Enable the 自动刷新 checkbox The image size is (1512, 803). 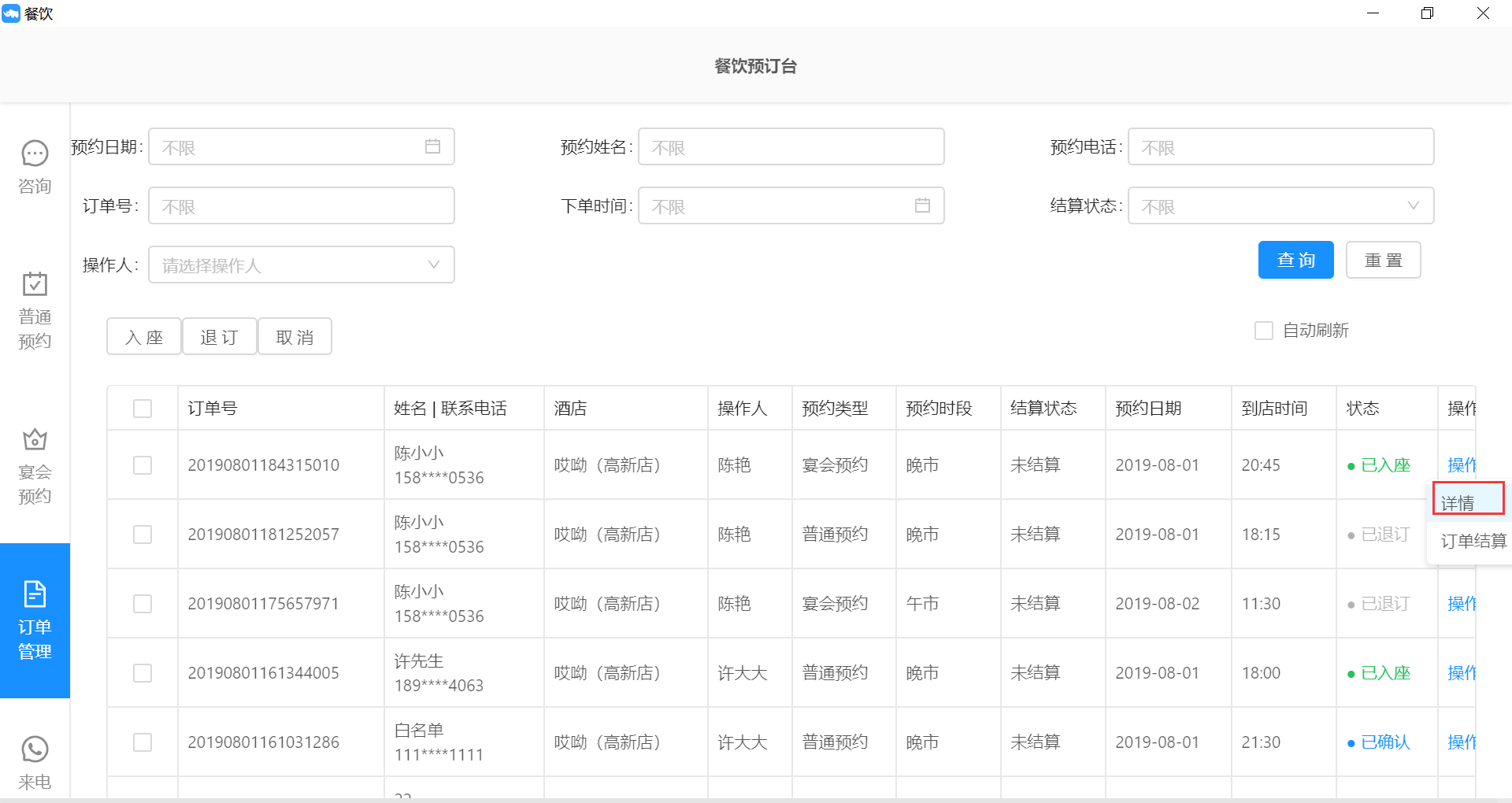1264,331
